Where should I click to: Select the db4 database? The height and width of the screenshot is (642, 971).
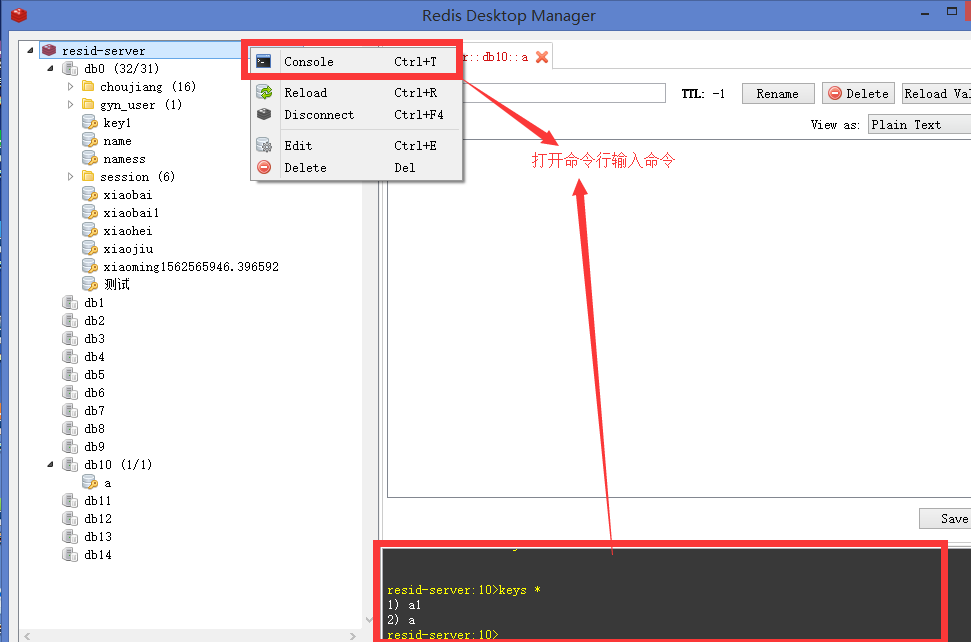(x=94, y=357)
